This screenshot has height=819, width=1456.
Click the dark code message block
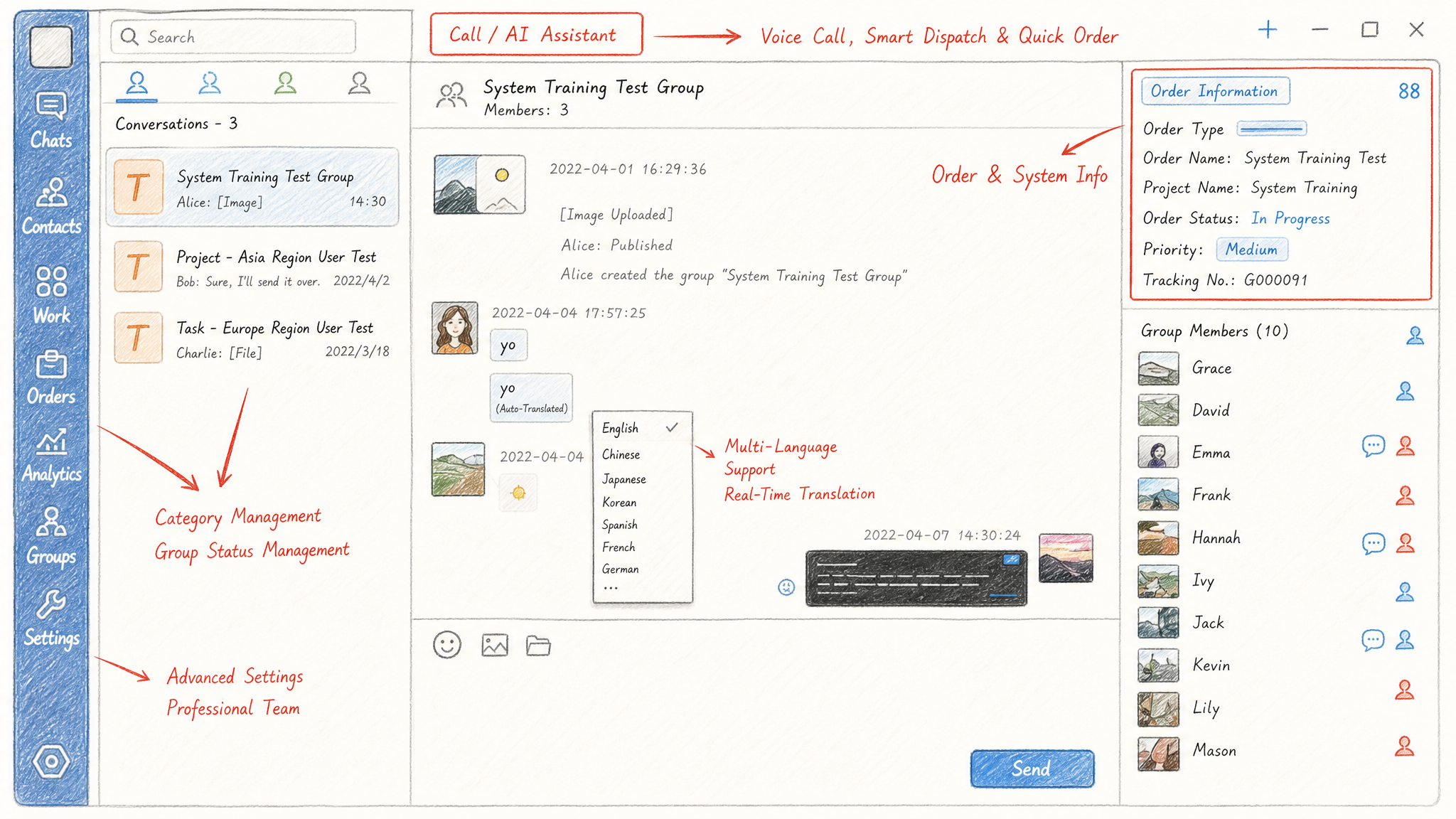click(x=916, y=578)
